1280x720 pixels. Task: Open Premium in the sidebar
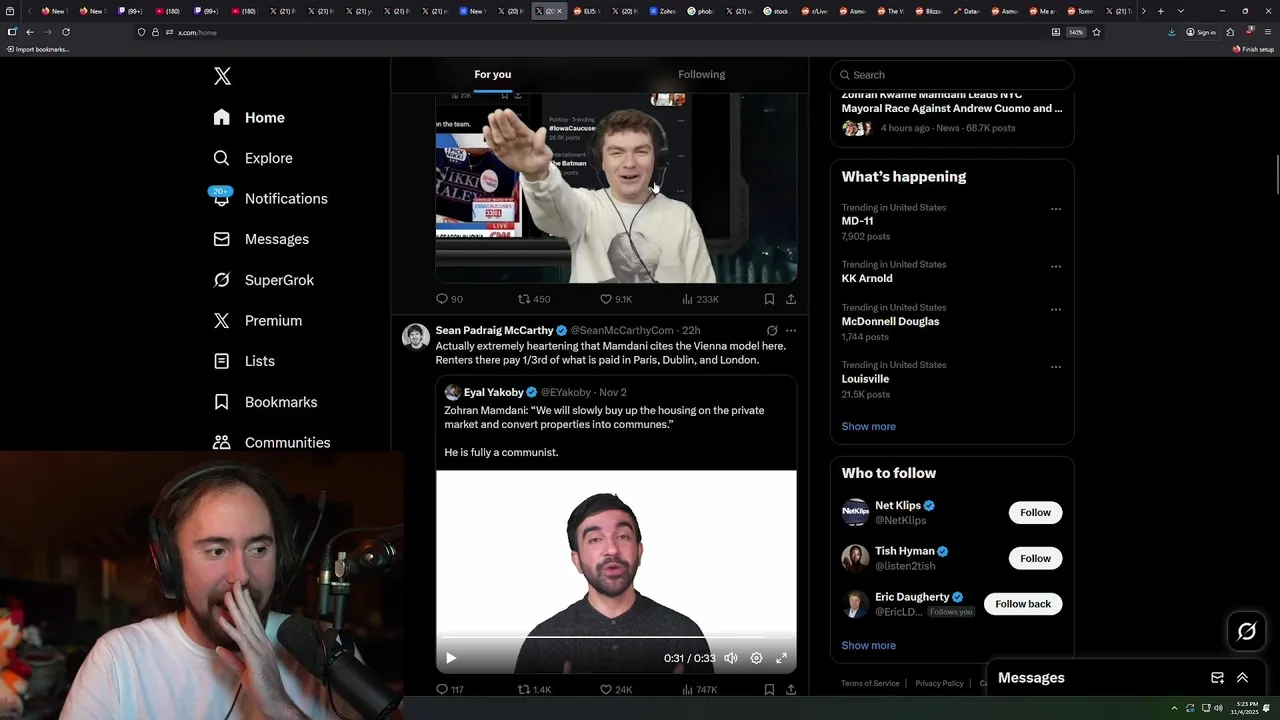pos(257,320)
